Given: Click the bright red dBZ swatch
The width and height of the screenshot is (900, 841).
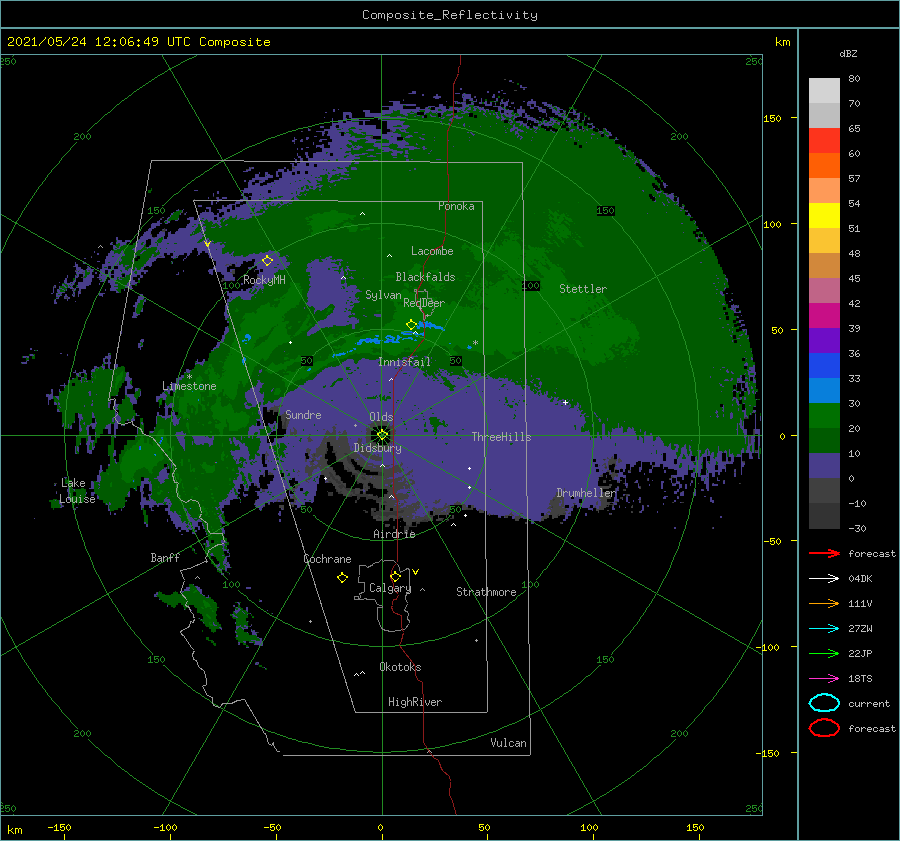Looking at the screenshot, I should pyautogui.click(x=824, y=141).
